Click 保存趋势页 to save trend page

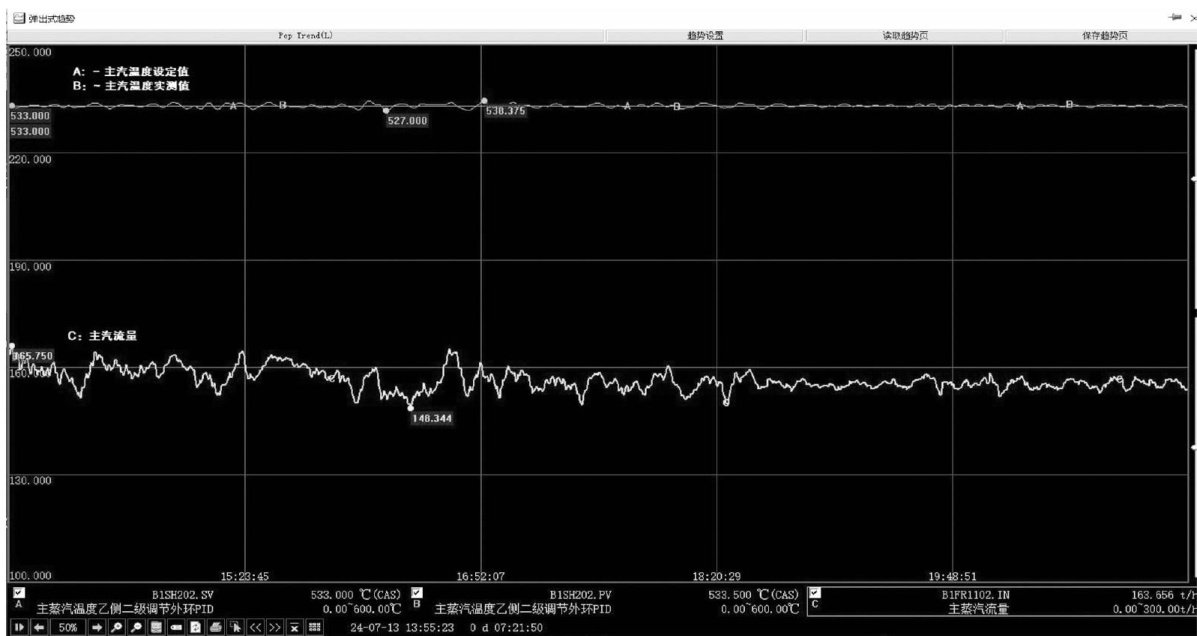coord(1104,35)
